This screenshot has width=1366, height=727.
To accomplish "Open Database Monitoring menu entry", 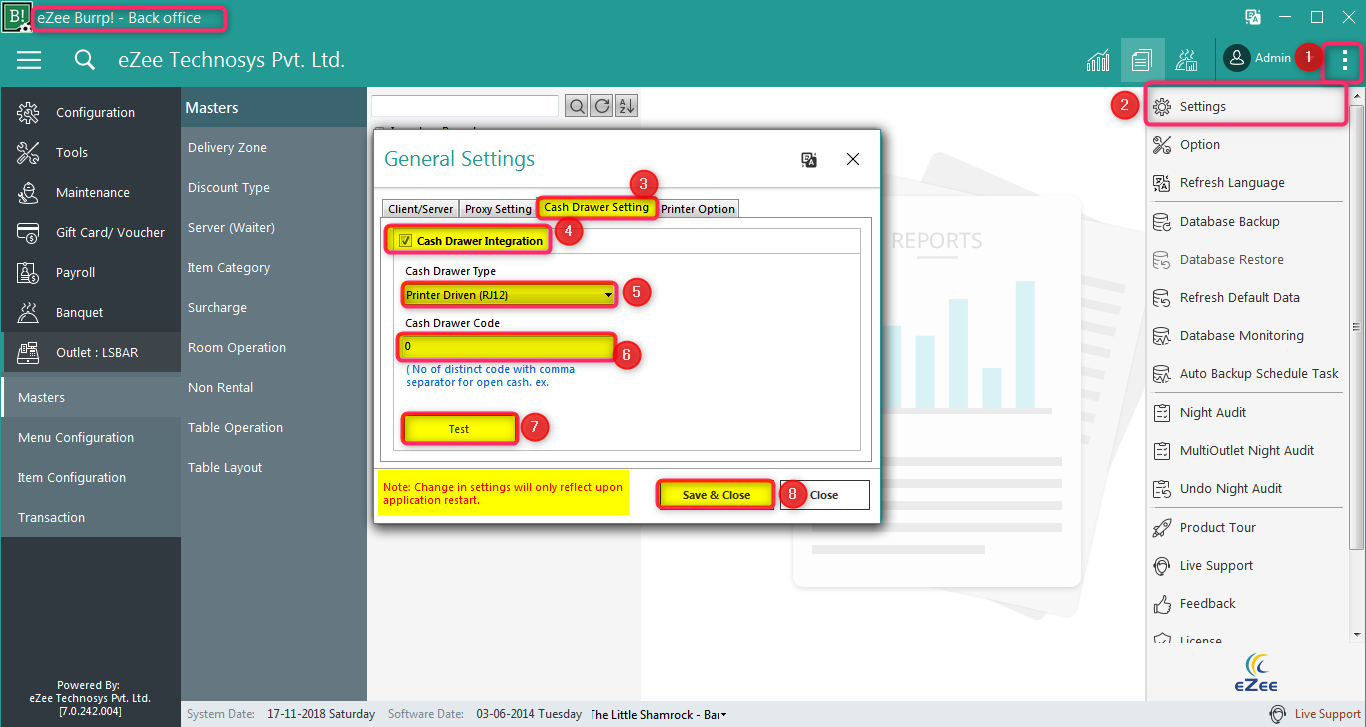I will 1246,335.
